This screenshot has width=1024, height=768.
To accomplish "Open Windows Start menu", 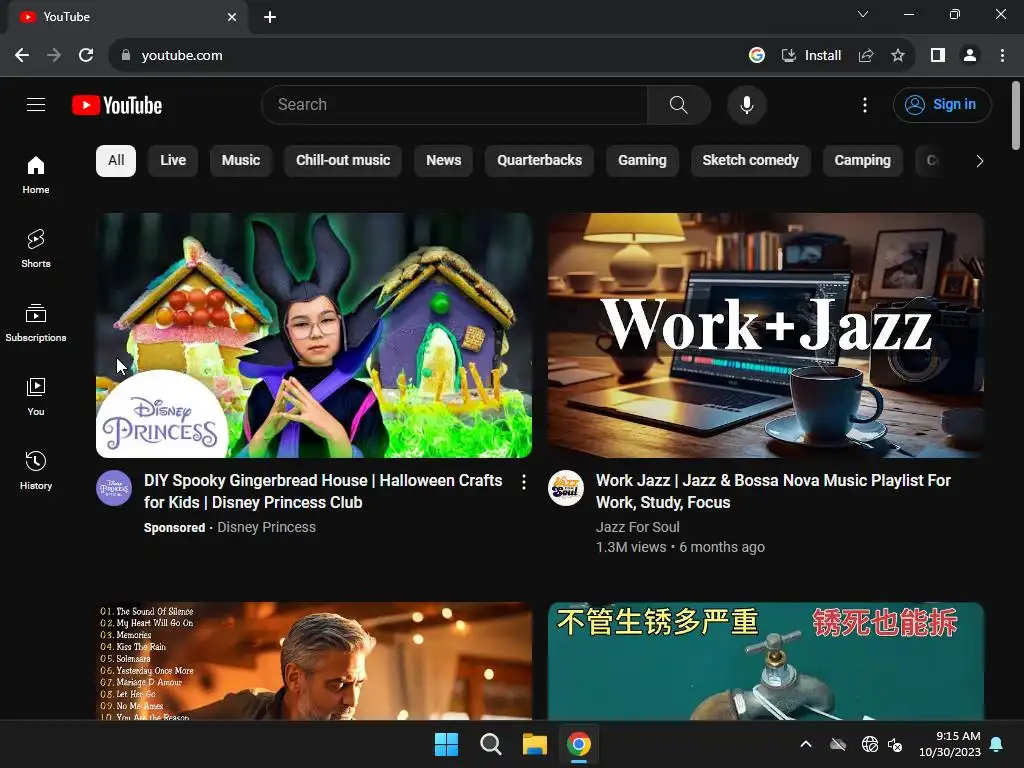I will click(447, 744).
